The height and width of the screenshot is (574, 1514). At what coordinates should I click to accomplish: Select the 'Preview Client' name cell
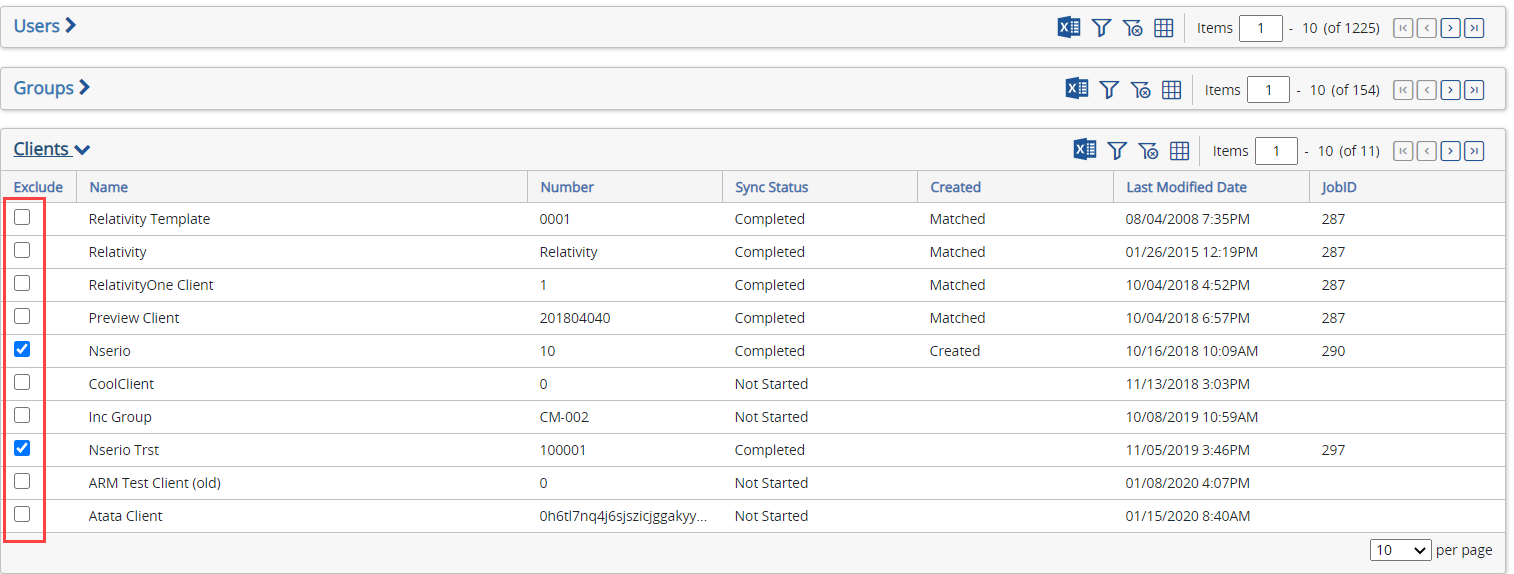(x=134, y=318)
